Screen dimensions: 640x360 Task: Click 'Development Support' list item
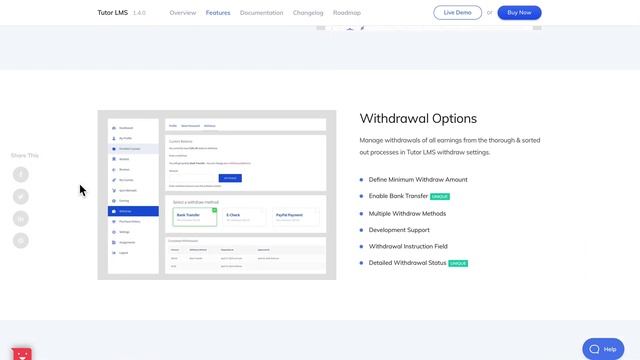399,230
